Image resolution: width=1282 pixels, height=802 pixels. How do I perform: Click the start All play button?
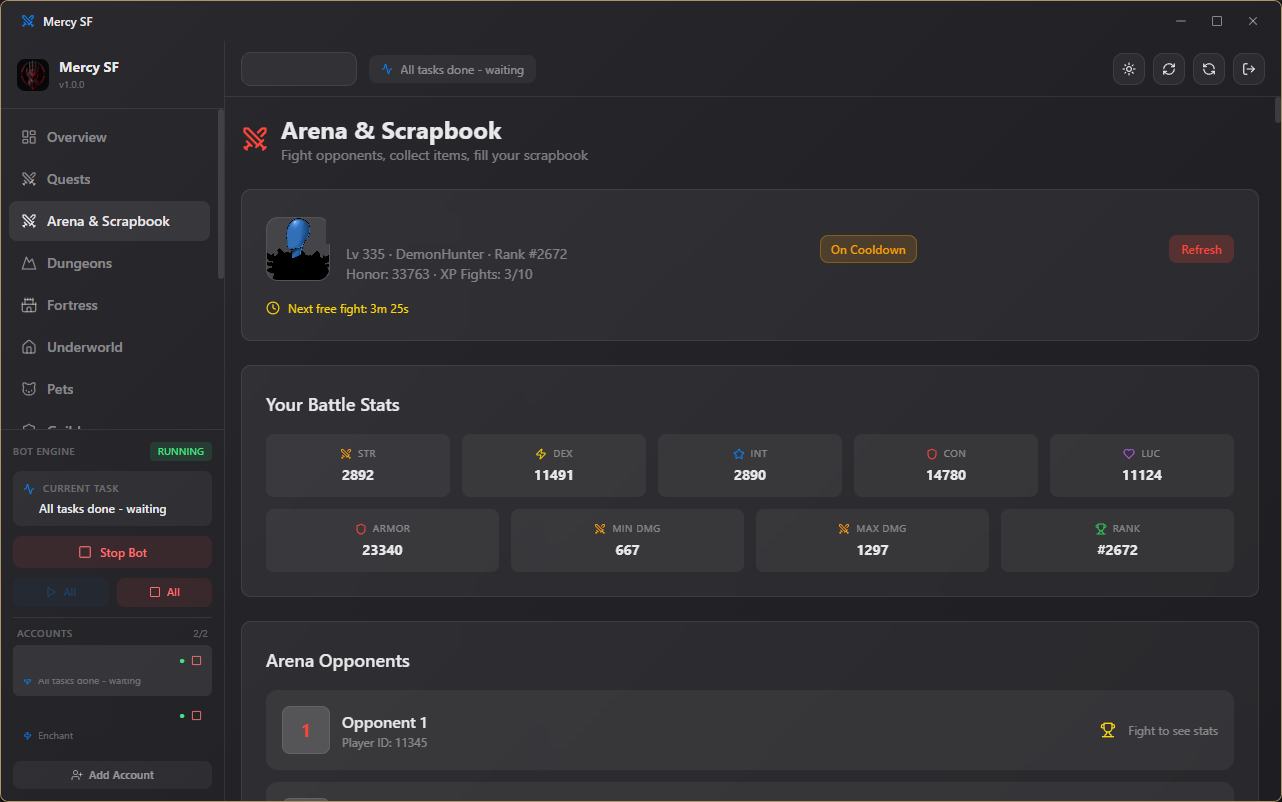click(x=61, y=592)
